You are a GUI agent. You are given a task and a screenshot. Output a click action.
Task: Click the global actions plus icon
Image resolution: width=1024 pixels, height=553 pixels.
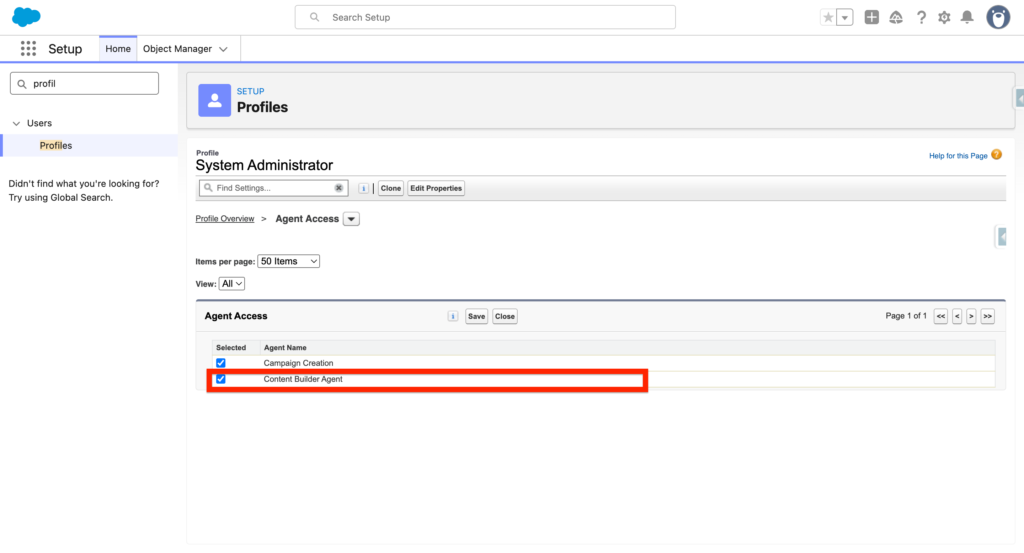pyautogui.click(x=872, y=17)
